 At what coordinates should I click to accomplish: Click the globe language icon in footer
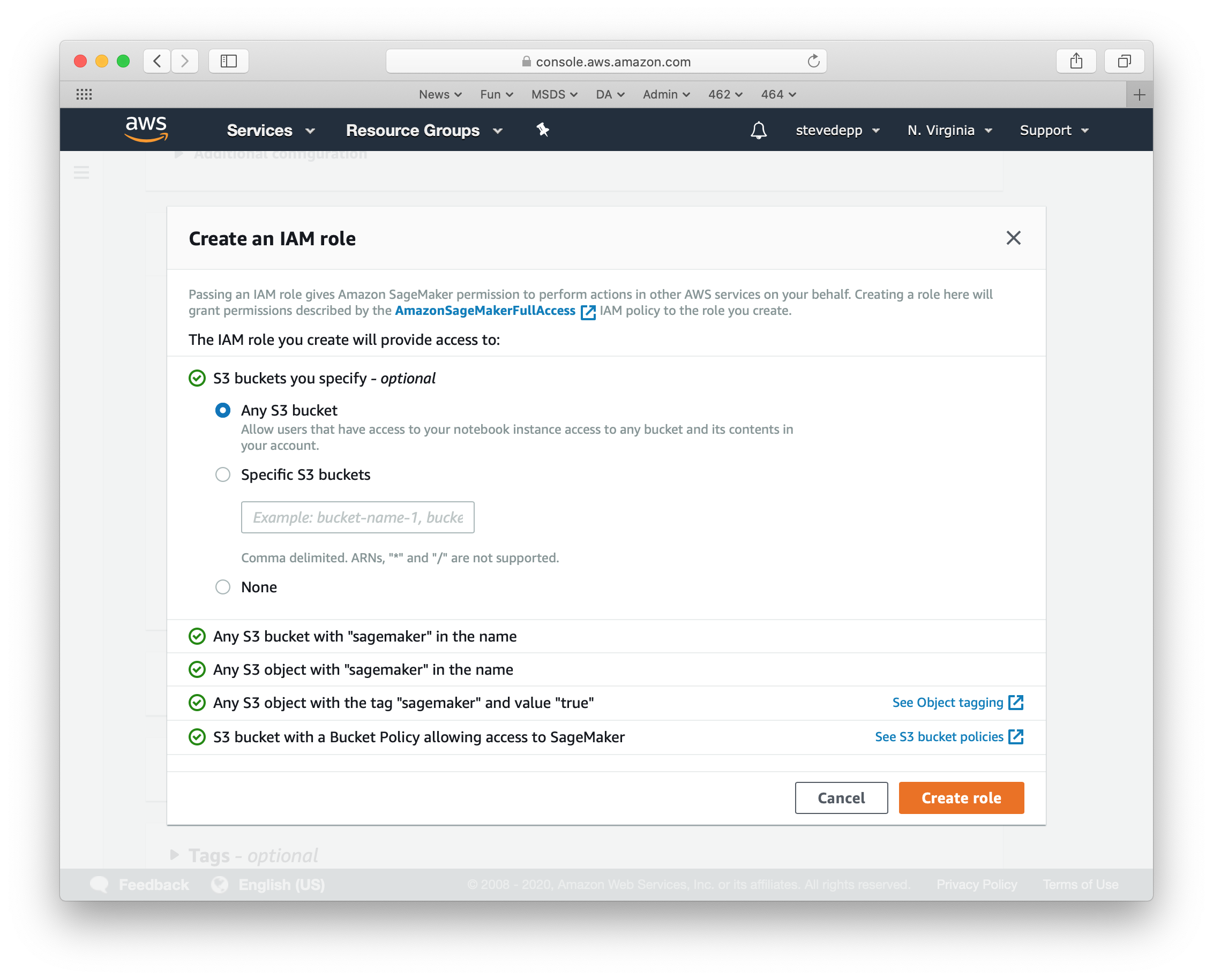220,885
